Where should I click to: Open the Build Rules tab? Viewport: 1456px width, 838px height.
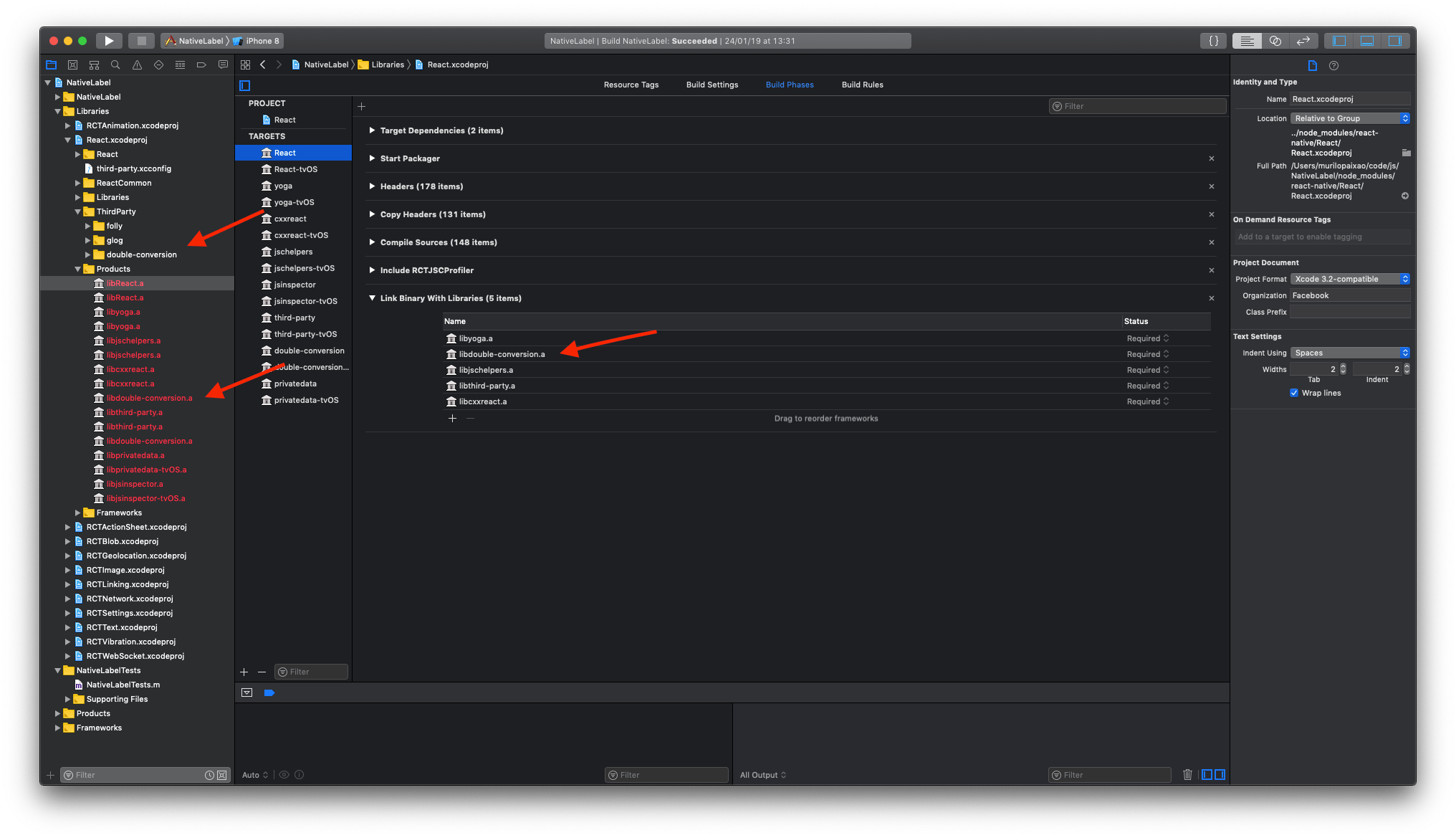[x=862, y=85]
